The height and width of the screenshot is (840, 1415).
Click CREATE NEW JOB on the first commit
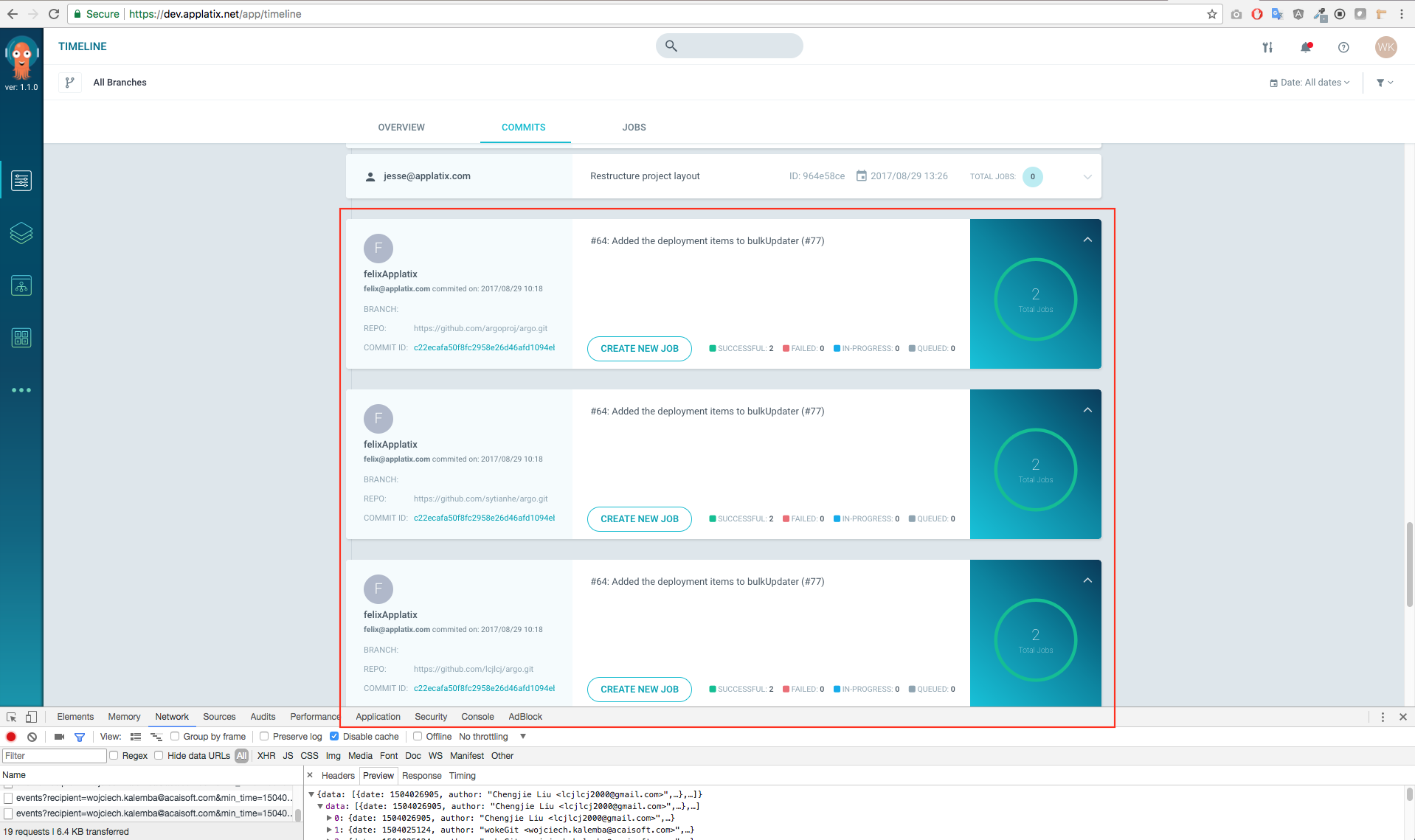tap(639, 348)
